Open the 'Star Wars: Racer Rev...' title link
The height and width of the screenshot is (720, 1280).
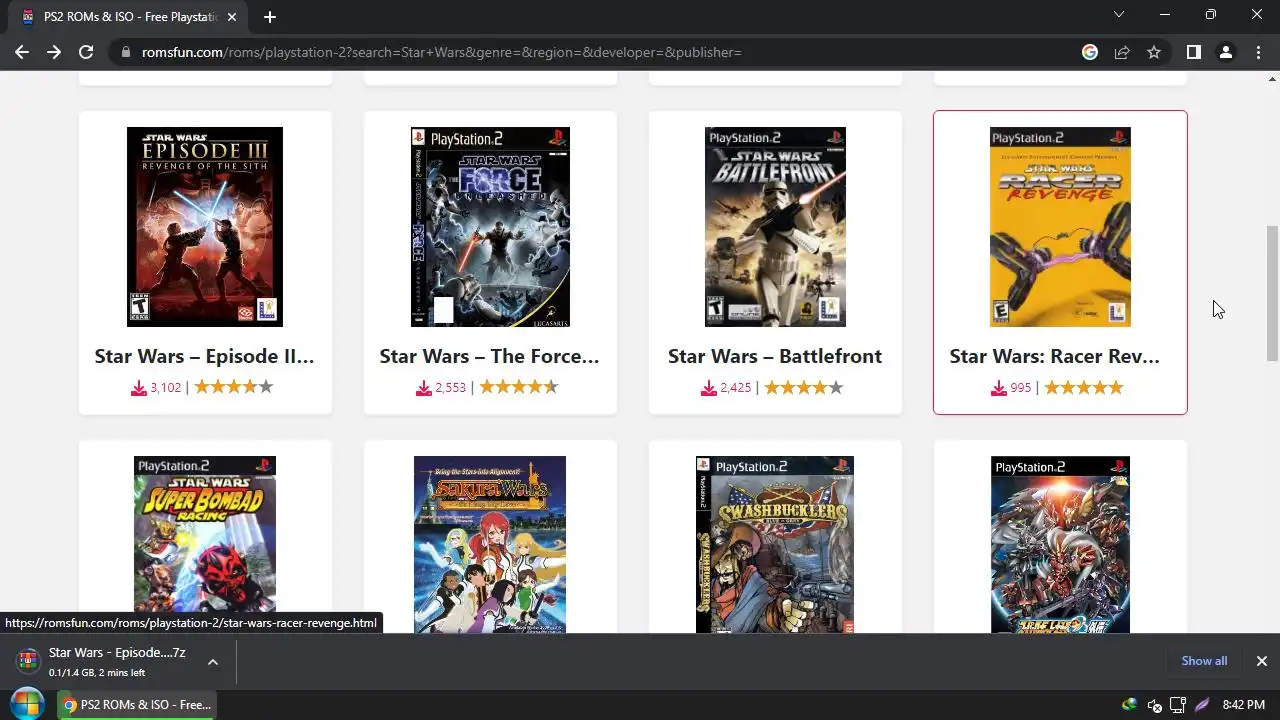click(x=1055, y=356)
